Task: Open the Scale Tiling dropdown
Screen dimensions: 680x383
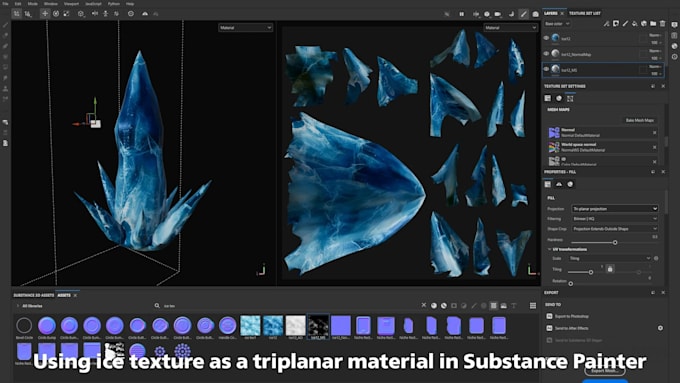Action: (609, 259)
